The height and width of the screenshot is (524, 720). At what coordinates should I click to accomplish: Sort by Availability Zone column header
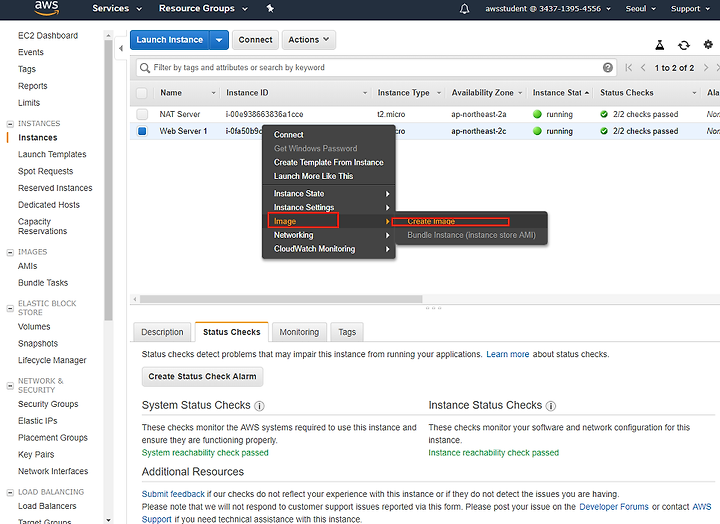[x=487, y=93]
